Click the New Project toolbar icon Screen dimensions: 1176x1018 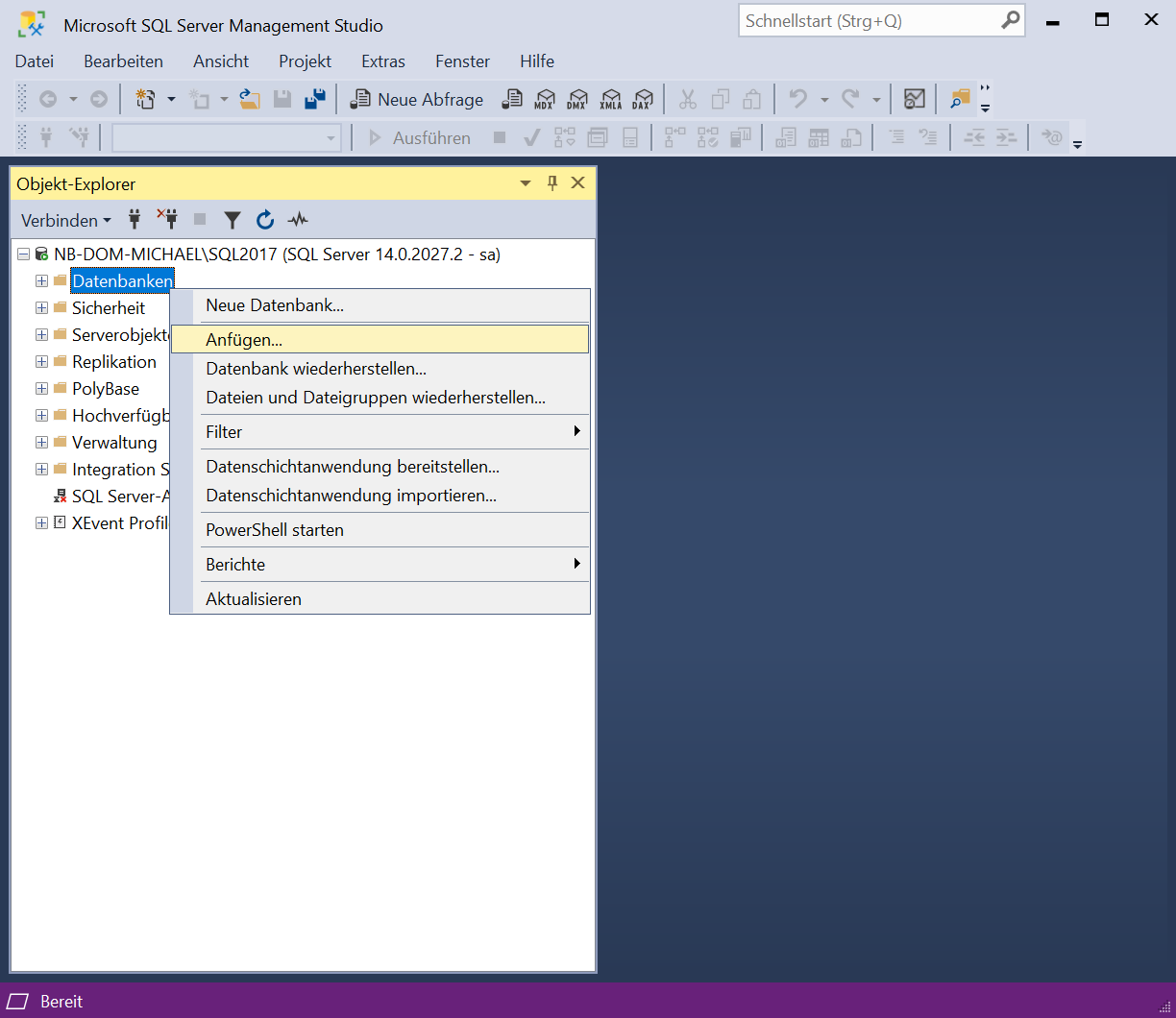click(x=145, y=99)
